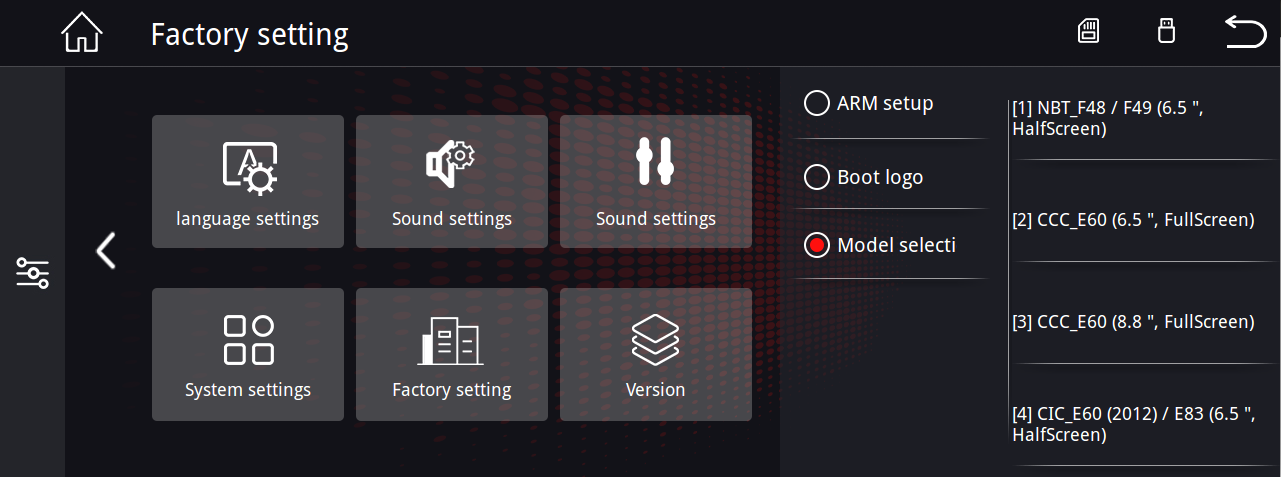The width and height of the screenshot is (1281, 477).
Task: Go to the home screen icon
Action: click(x=82, y=33)
